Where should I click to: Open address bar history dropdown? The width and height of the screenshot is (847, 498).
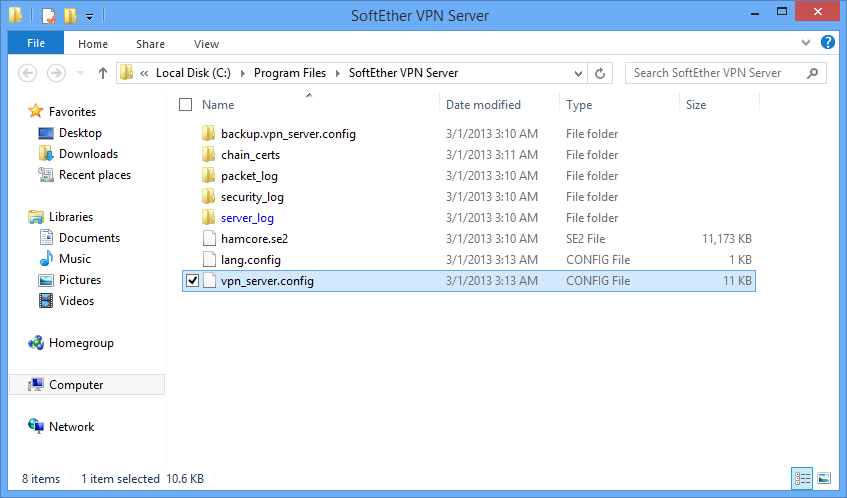tap(578, 73)
